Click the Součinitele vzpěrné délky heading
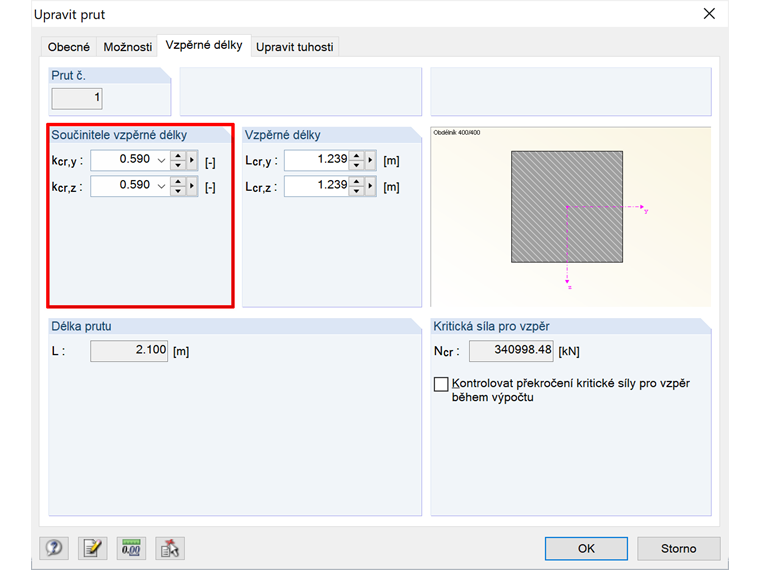The height and width of the screenshot is (570, 760). click(x=119, y=135)
